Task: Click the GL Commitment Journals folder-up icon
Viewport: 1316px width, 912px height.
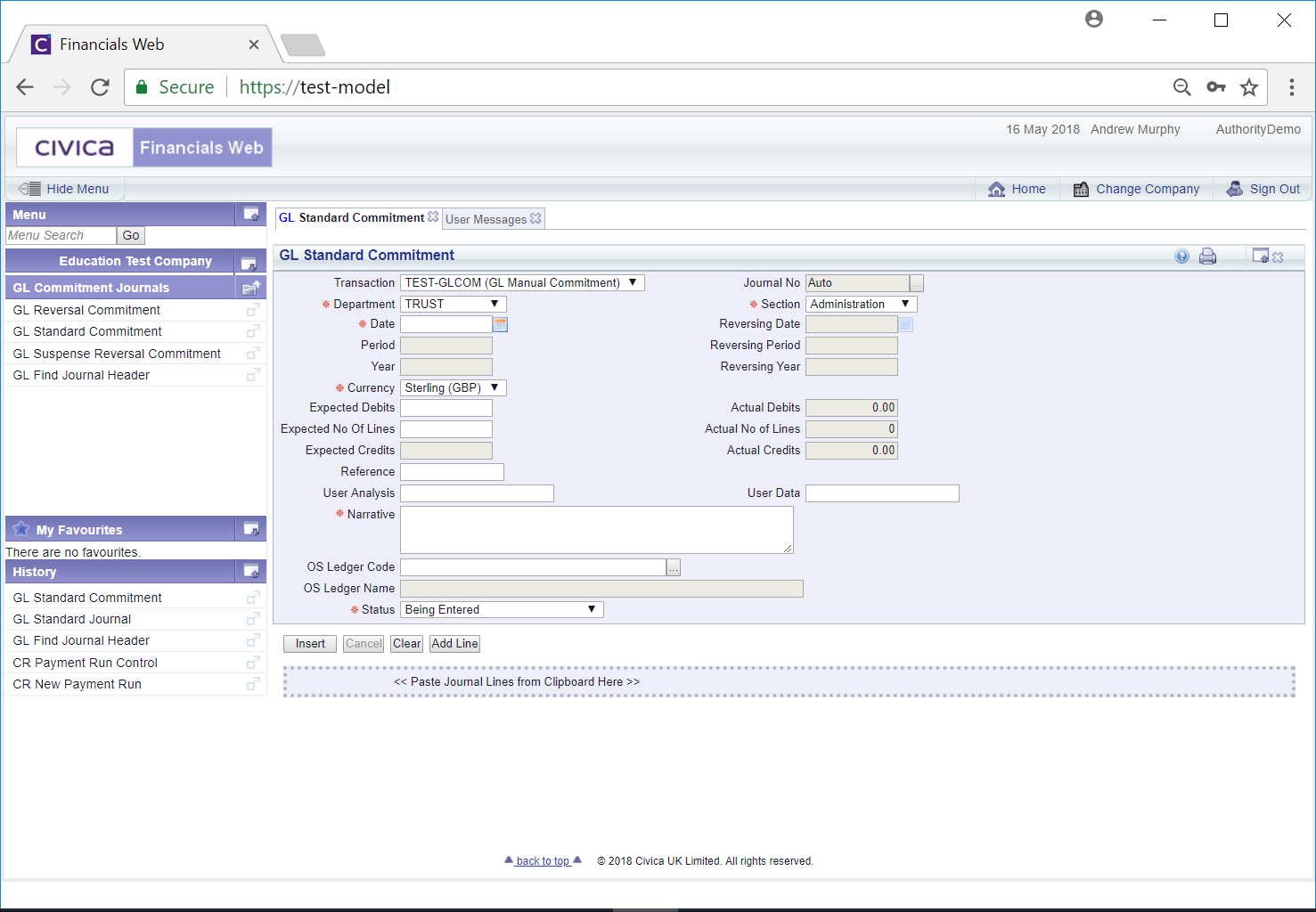Action: (x=251, y=288)
